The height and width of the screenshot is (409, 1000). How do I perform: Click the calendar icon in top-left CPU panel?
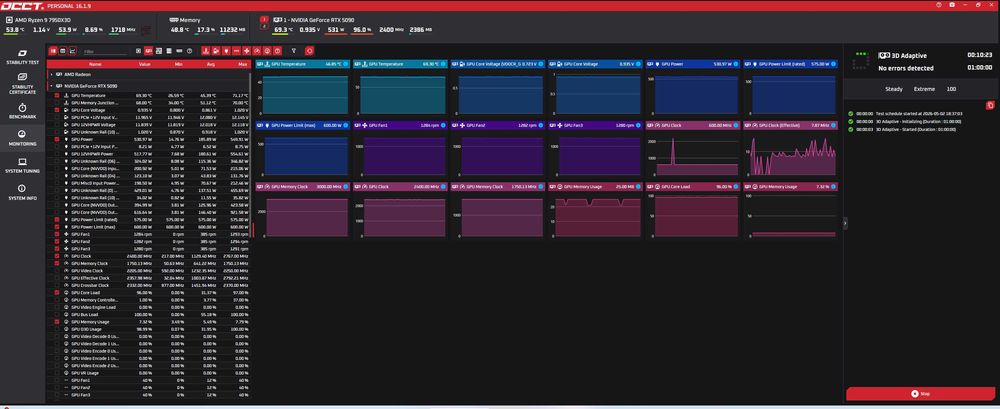click(x=147, y=30)
